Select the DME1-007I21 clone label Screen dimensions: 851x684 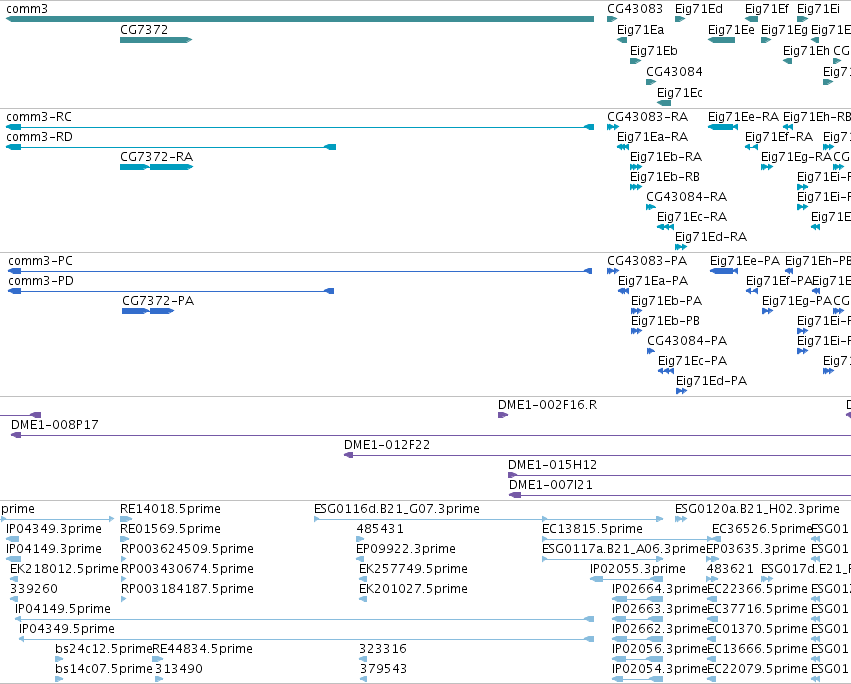click(x=550, y=485)
